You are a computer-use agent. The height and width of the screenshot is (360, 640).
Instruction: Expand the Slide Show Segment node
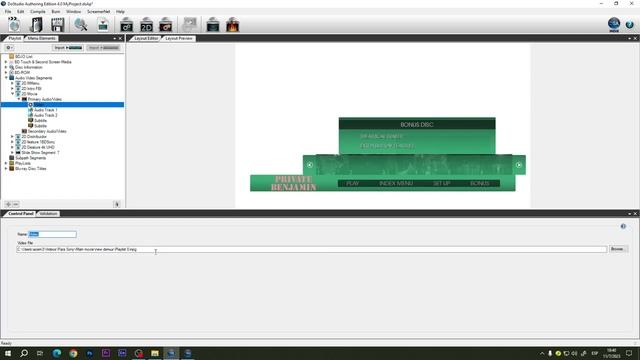12,153
